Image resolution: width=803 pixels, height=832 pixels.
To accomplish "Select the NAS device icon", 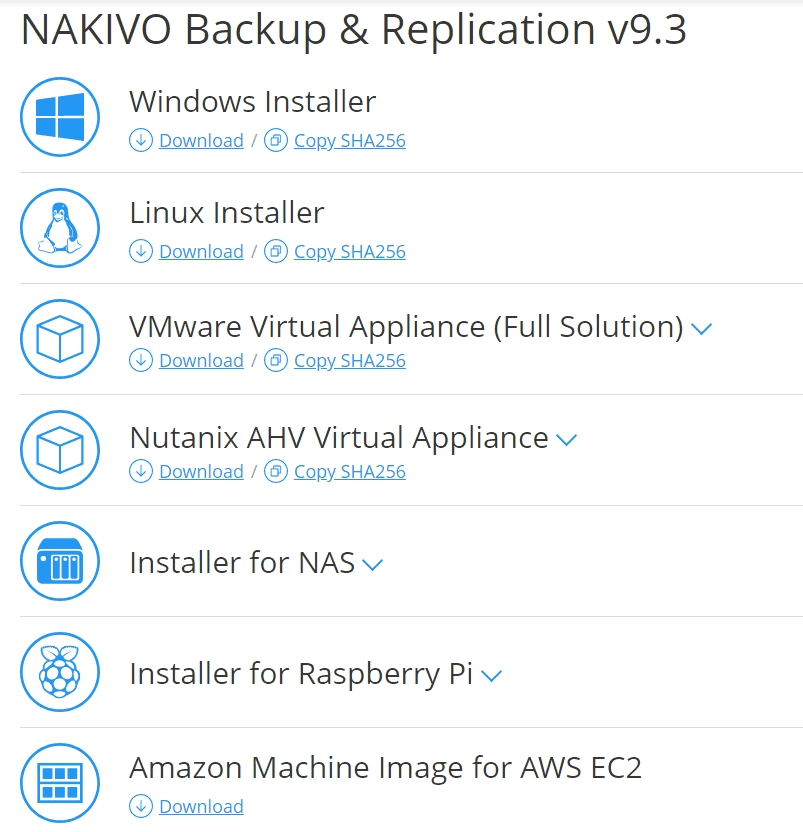I will 60,561.
